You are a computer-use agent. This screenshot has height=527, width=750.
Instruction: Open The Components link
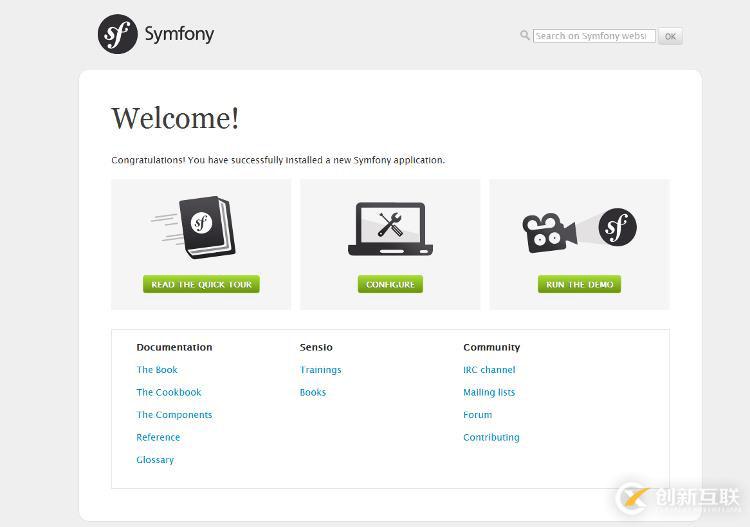tap(174, 415)
